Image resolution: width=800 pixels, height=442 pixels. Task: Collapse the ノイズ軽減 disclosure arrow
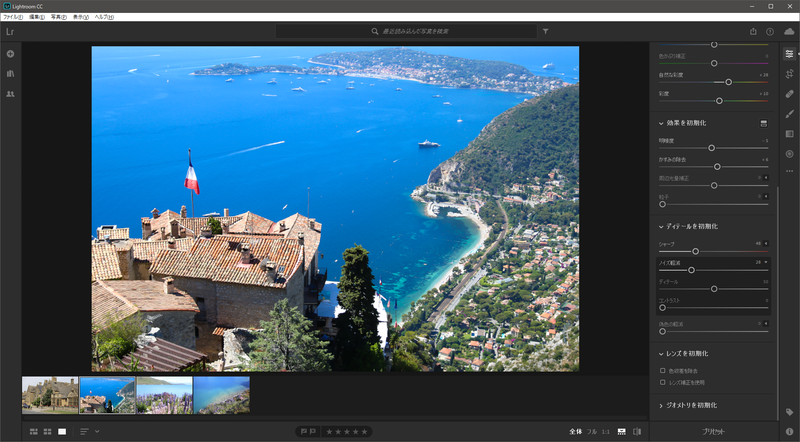click(766, 262)
